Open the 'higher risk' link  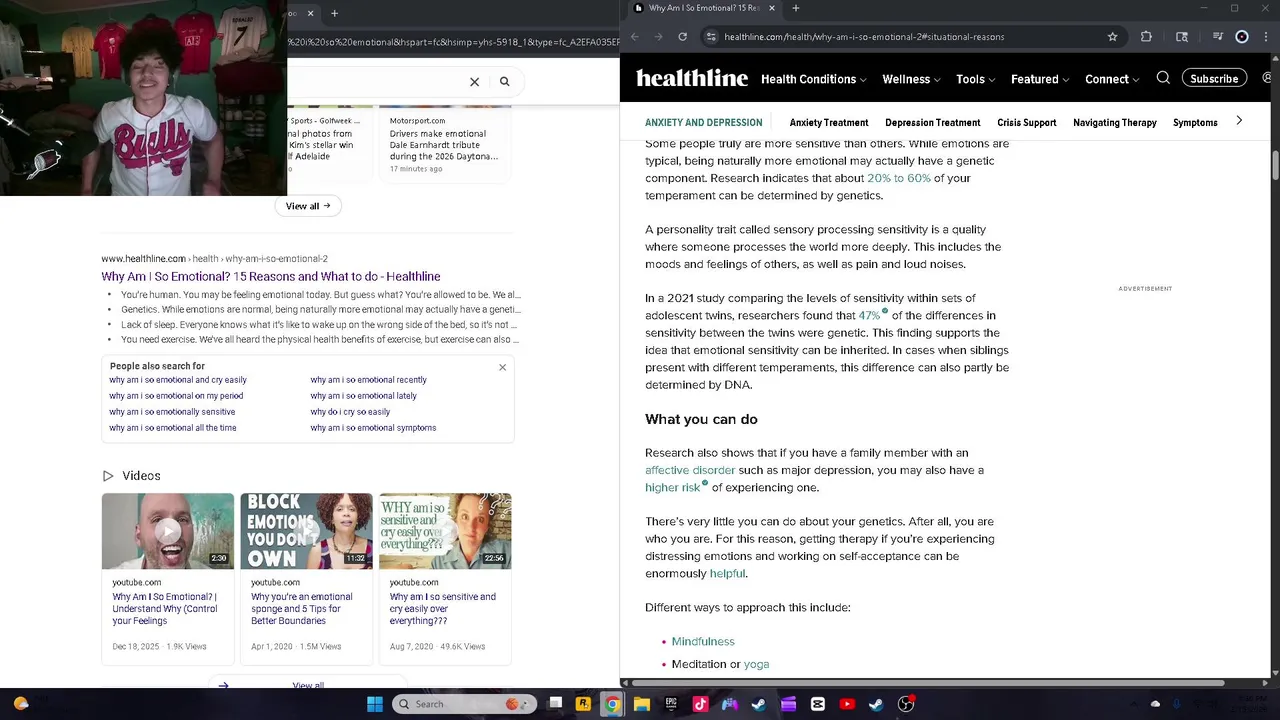(x=673, y=487)
